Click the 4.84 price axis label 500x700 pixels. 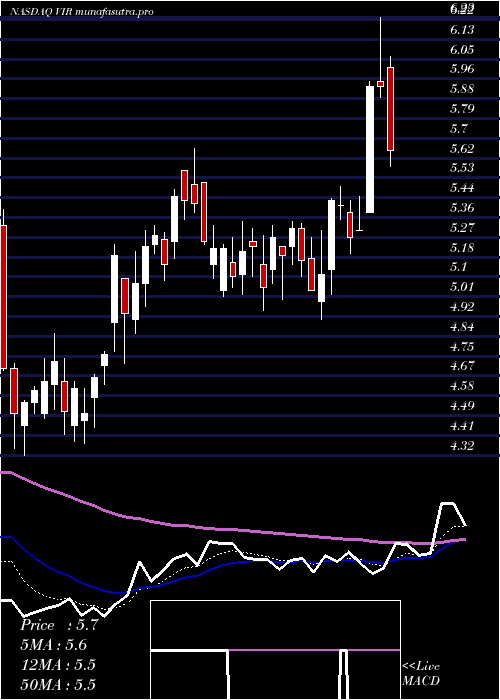(x=462, y=326)
